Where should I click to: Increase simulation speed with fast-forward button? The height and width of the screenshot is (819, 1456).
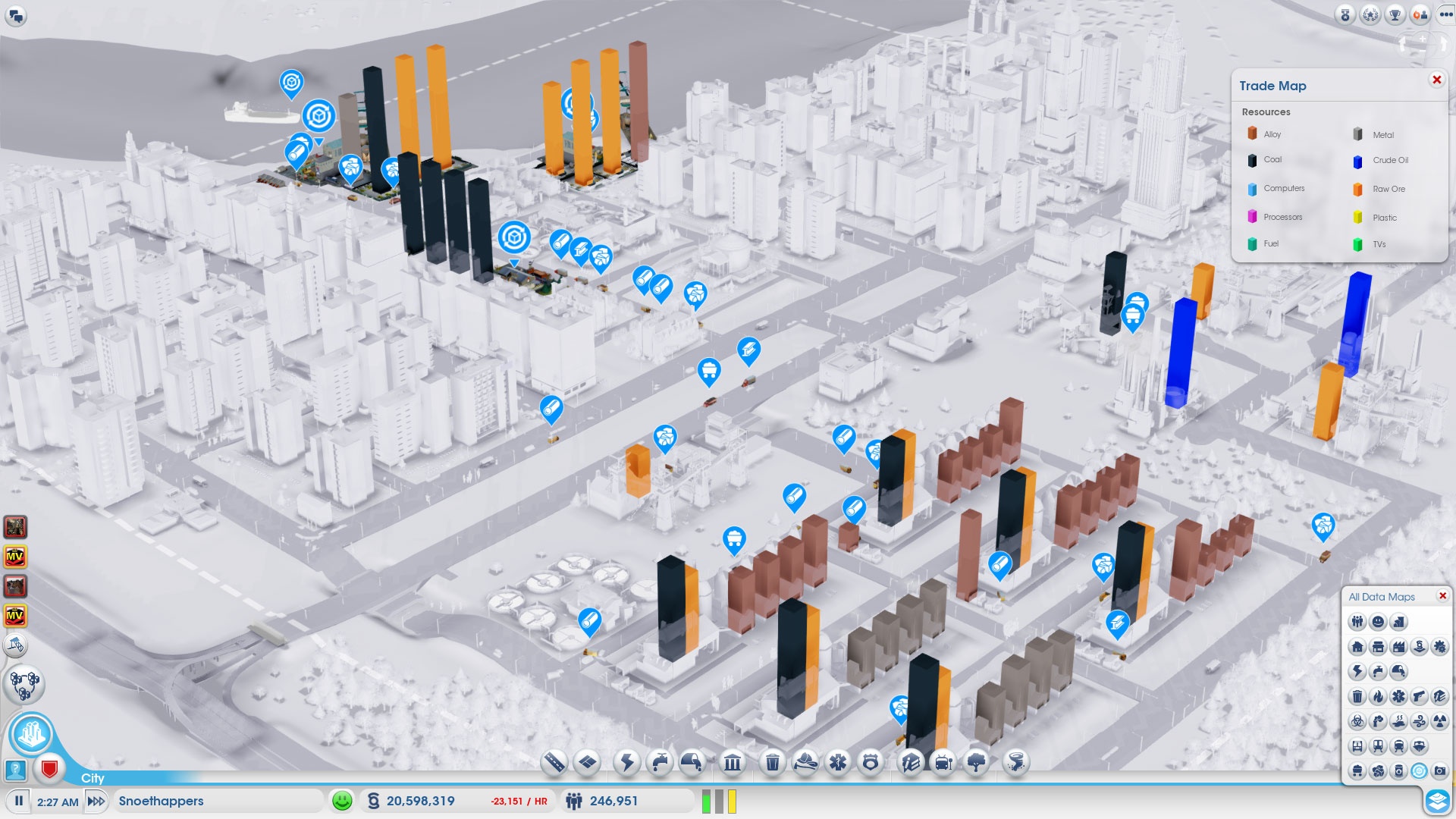pos(96,801)
